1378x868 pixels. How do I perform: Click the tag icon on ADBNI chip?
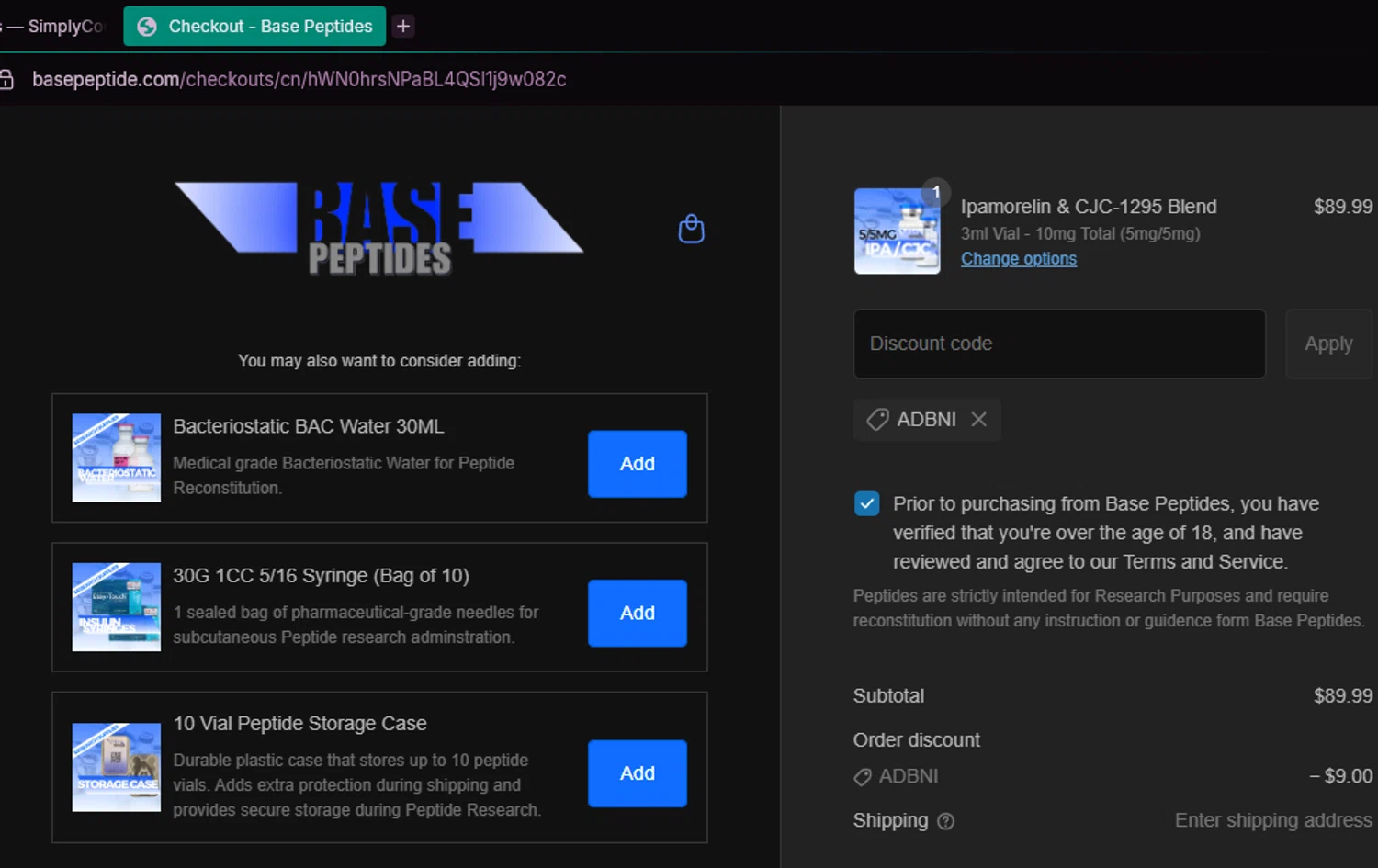[x=877, y=420]
